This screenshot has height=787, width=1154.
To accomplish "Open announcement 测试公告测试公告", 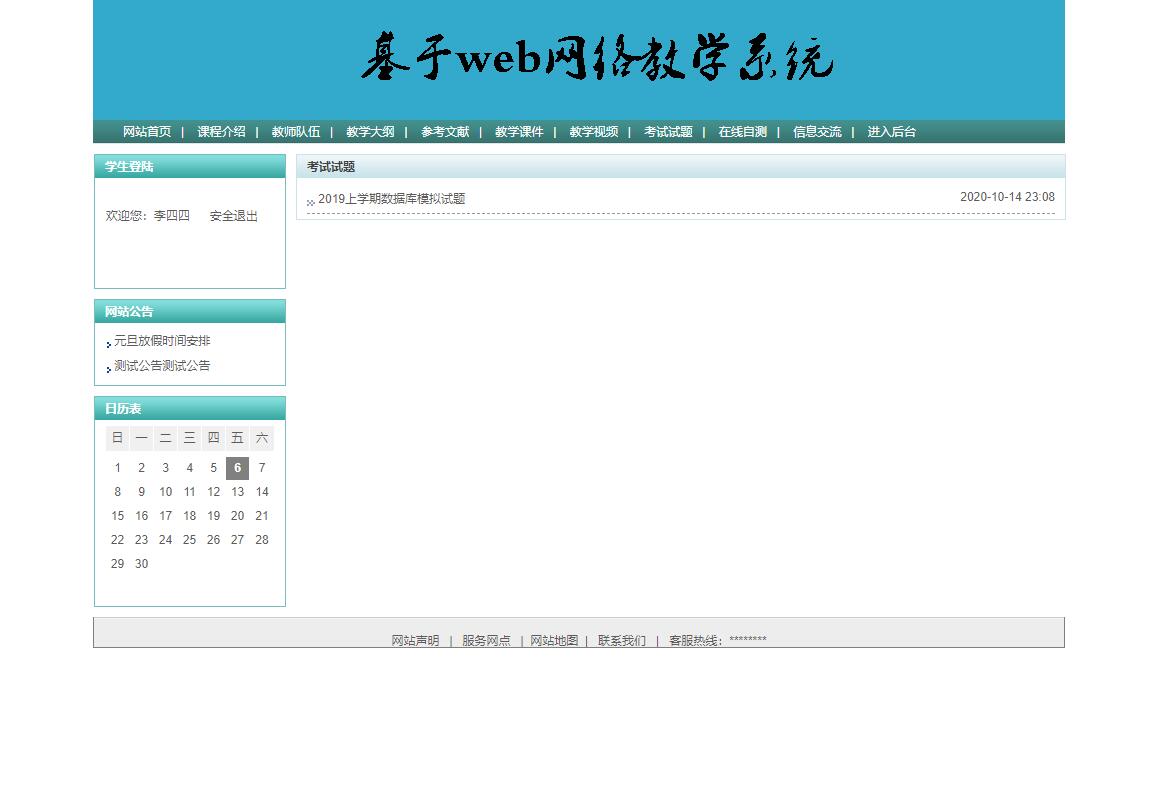I will tap(162, 365).
